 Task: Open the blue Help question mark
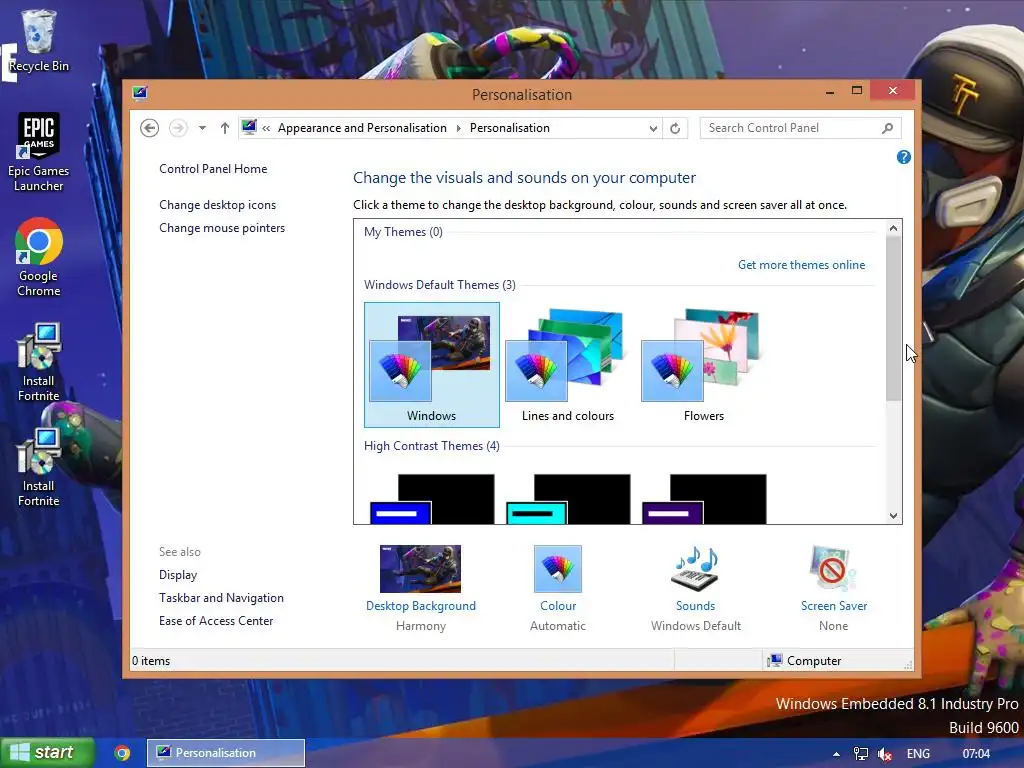click(x=904, y=157)
